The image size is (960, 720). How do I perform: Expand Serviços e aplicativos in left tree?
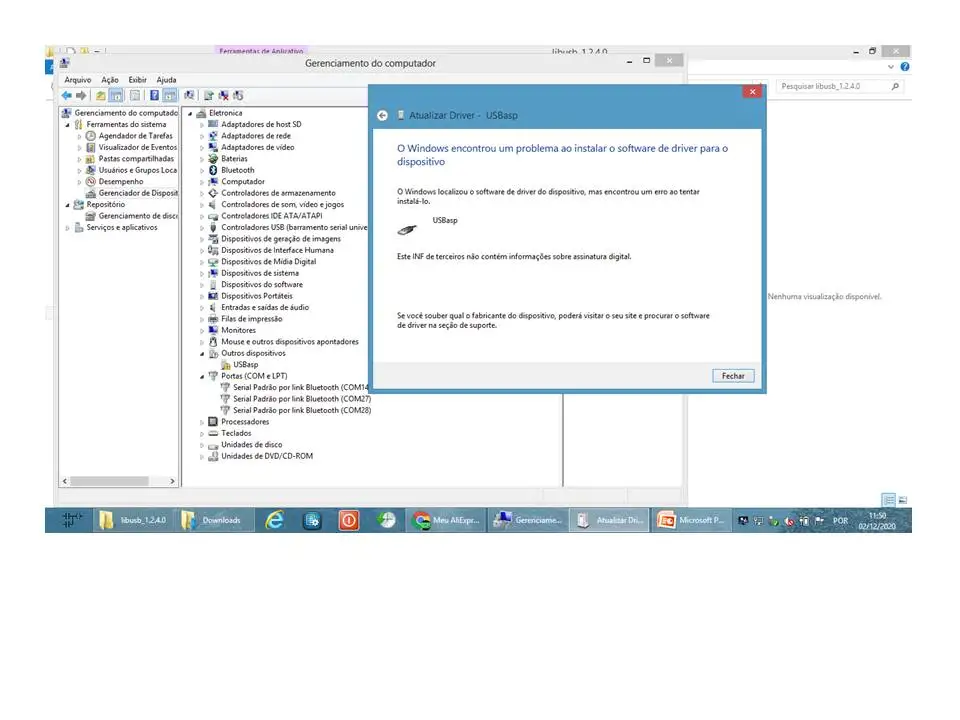tap(67, 228)
